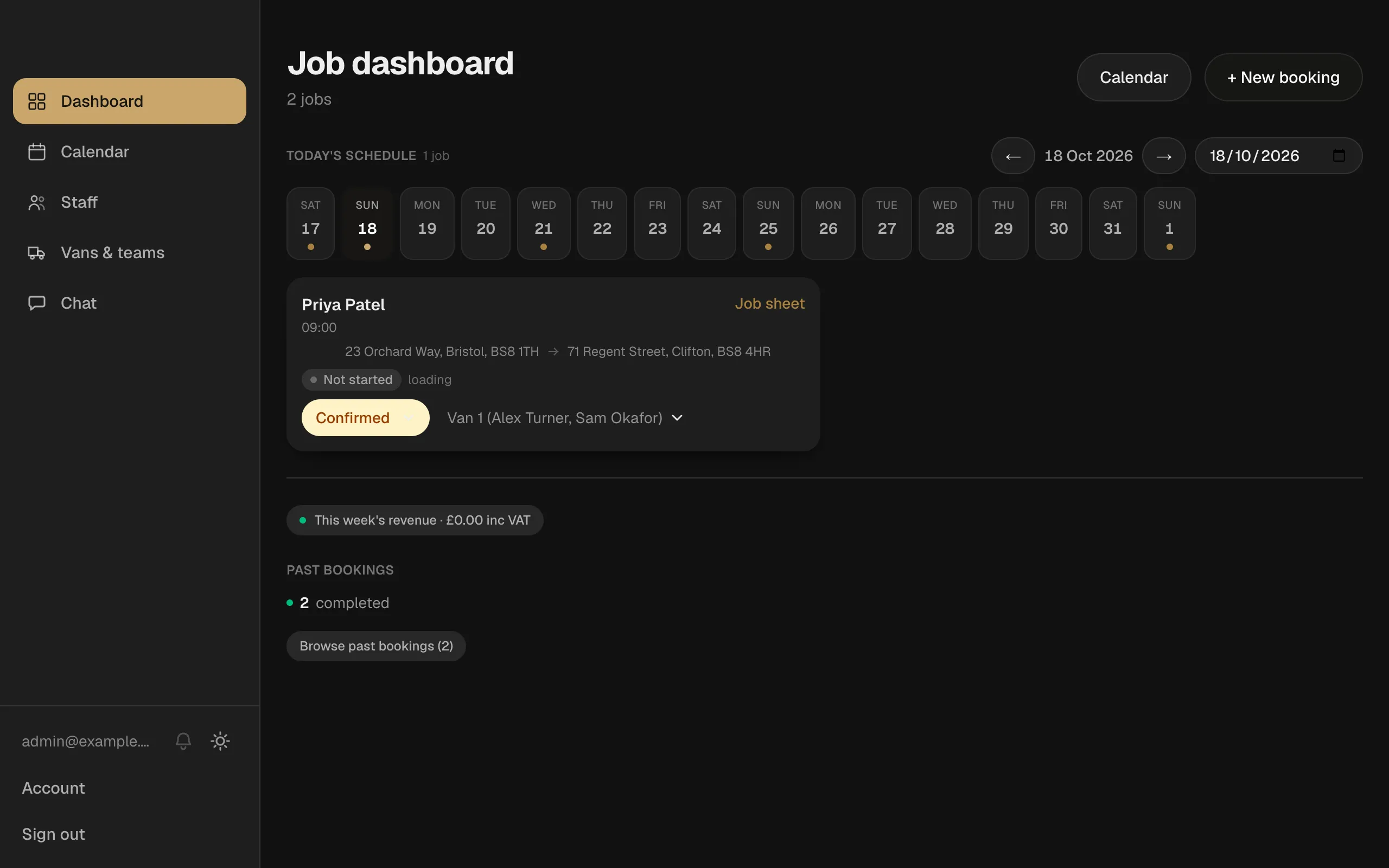Sign out of the app

click(53, 834)
